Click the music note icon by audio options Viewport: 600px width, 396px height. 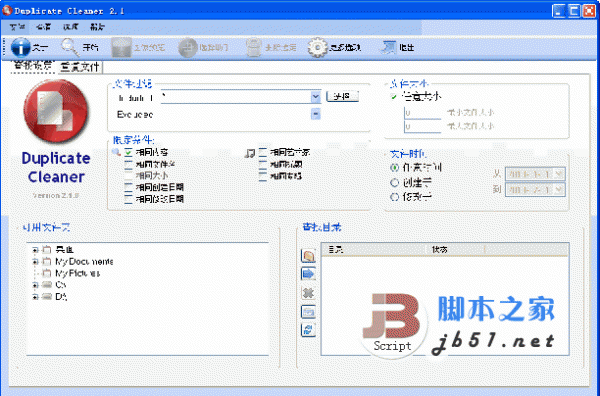click(x=249, y=153)
